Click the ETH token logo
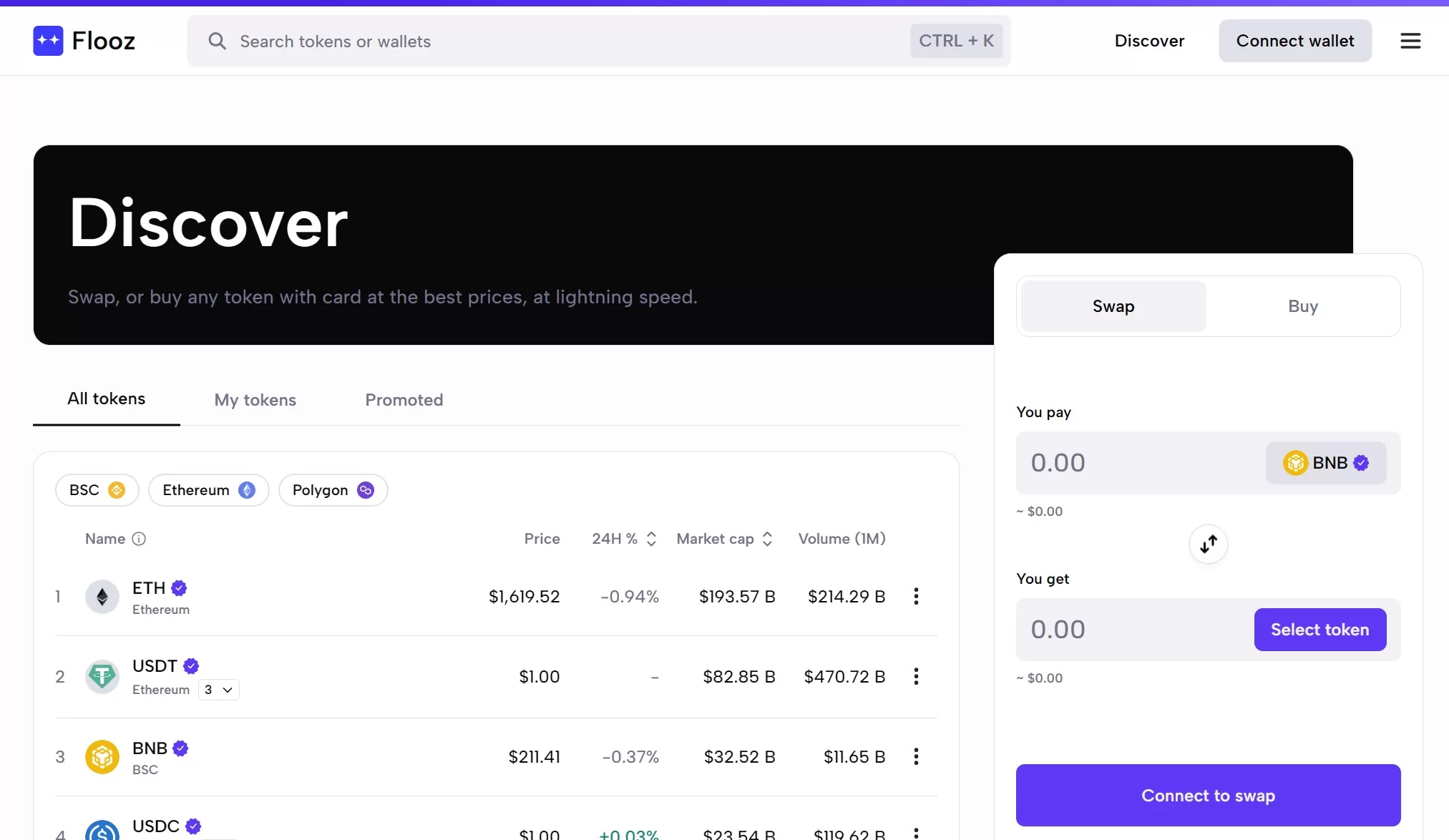 (102, 597)
